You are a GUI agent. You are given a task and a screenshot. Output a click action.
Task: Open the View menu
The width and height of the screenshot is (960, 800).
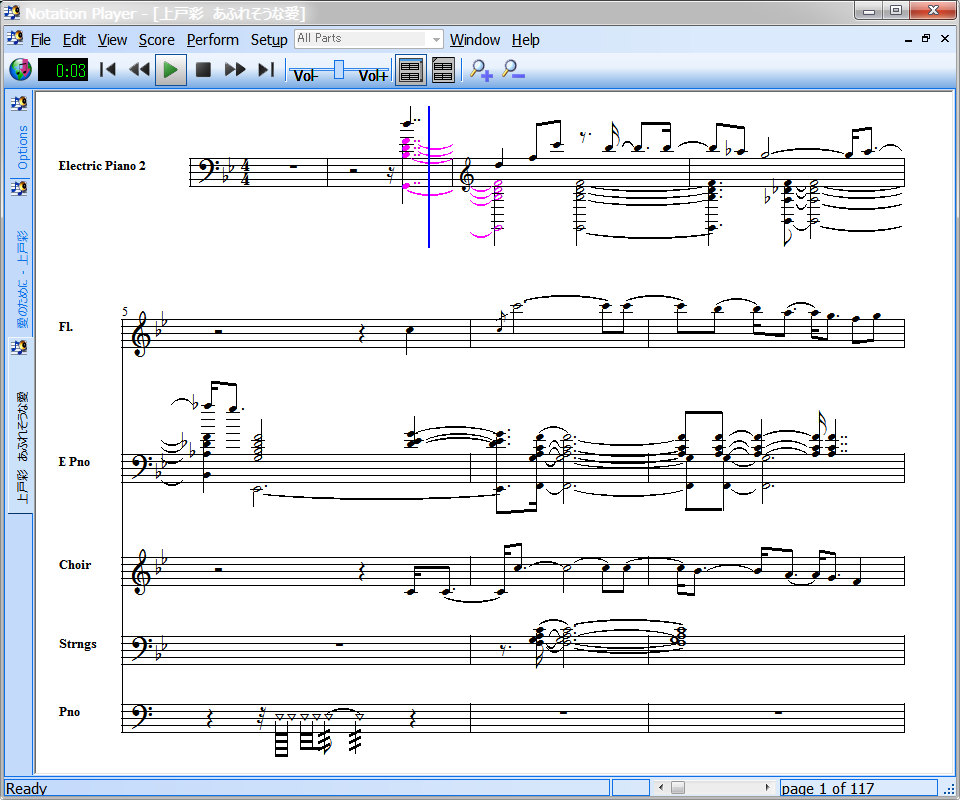(x=112, y=40)
